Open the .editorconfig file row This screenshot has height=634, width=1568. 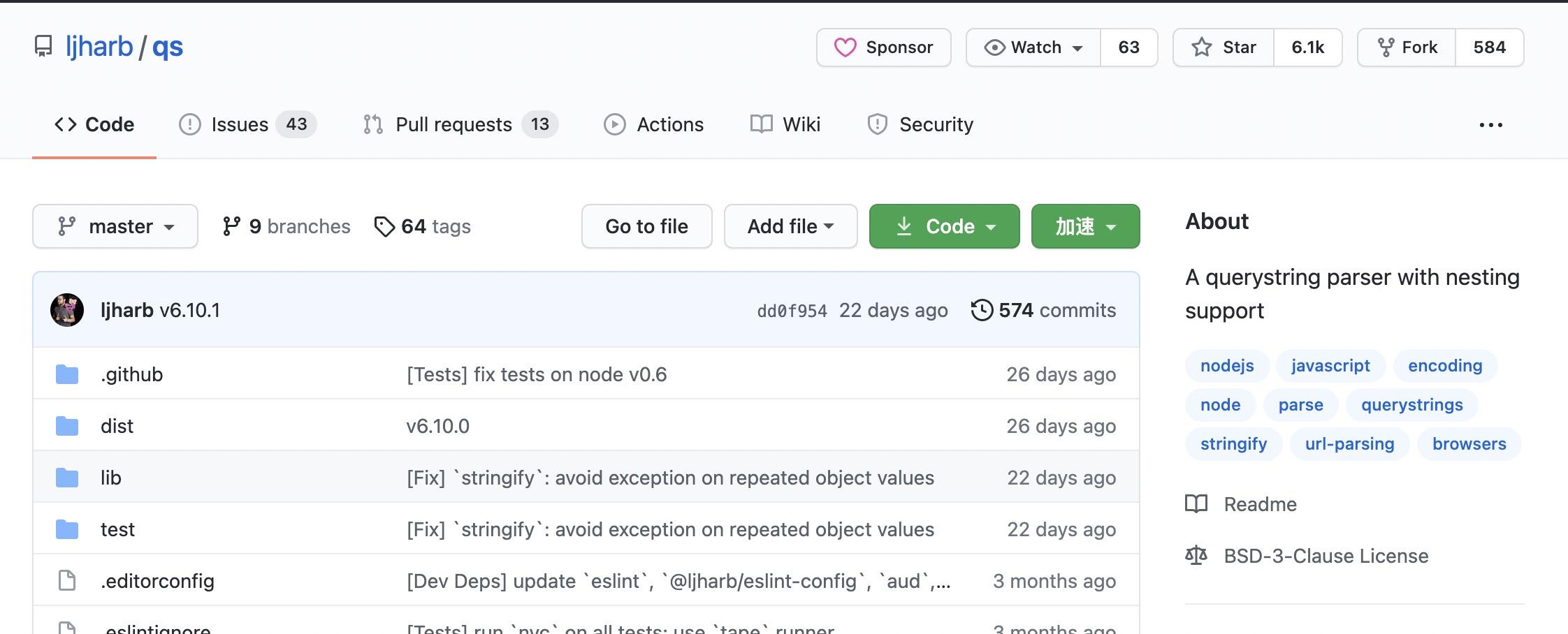(x=158, y=580)
